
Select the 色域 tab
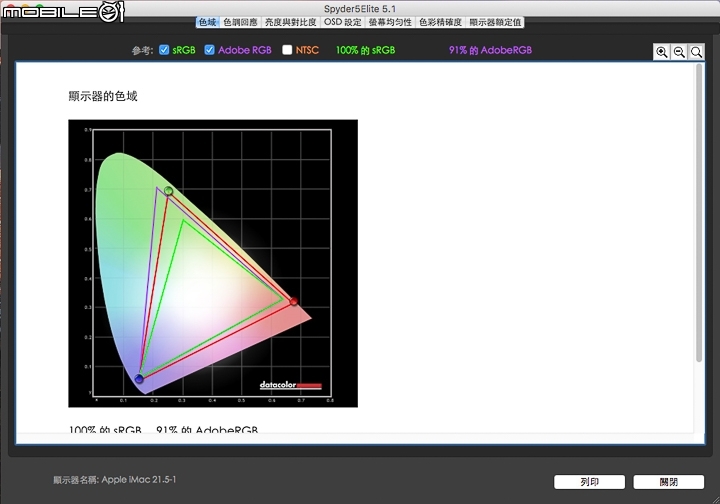point(208,22)
